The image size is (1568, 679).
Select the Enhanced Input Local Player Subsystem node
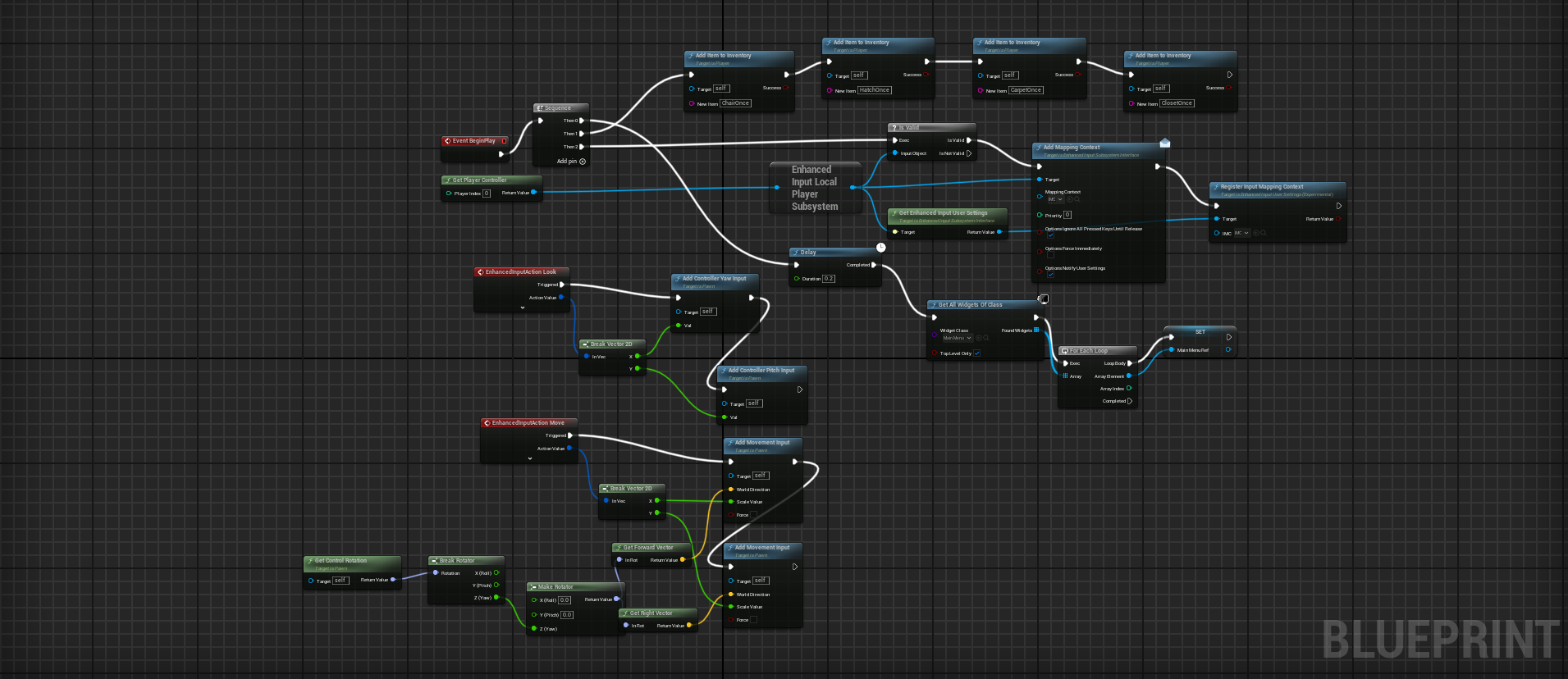[815, 188]
